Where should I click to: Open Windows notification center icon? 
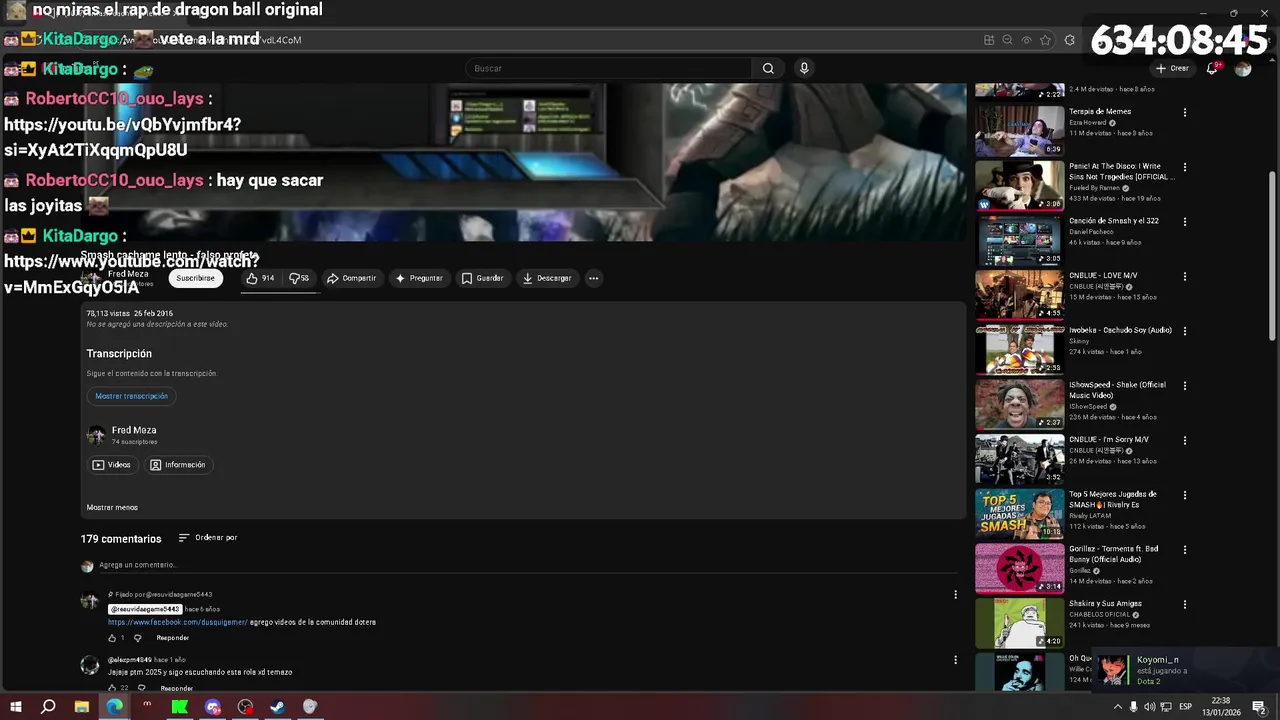tap(1259, 707)
